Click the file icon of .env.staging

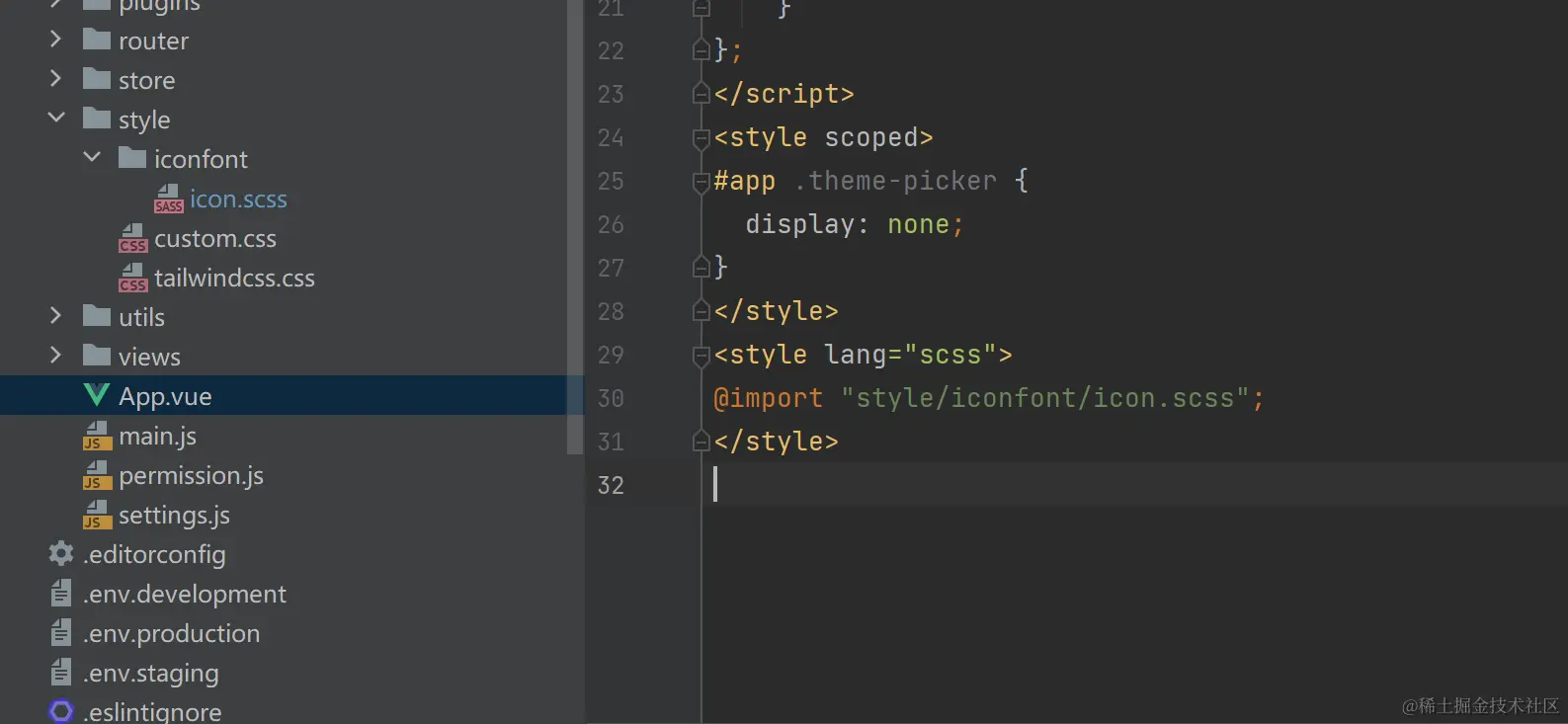(x=60, y=672)
